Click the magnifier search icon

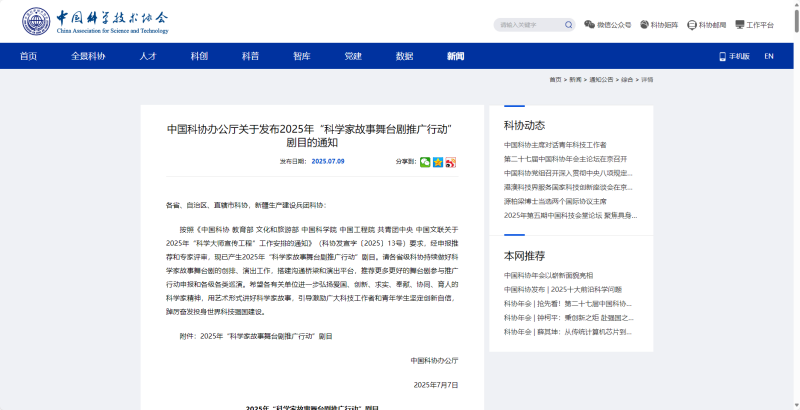(x=568, y=24)
